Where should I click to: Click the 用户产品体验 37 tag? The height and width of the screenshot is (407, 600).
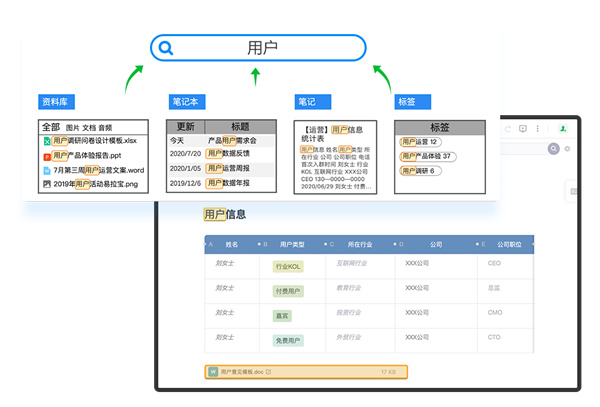[x=427, y=156]
